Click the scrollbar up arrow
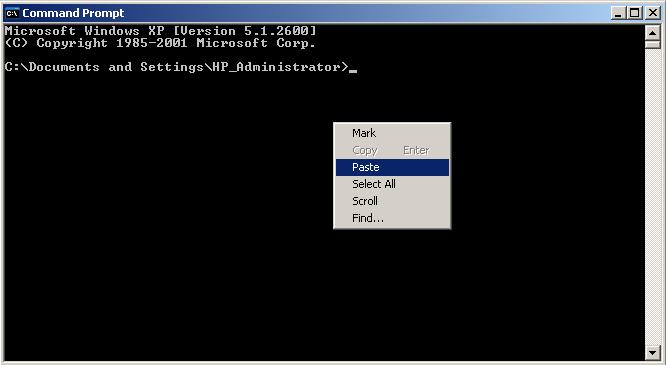This screenshot has width=666, height=365. [652, 32]
